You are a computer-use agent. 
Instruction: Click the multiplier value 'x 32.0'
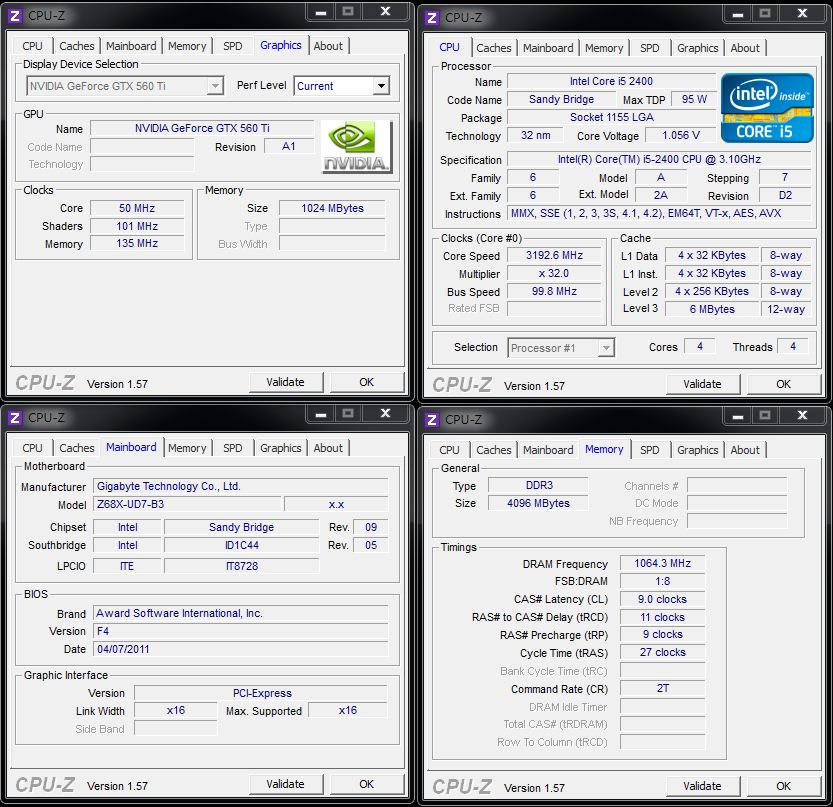(554, 274)
